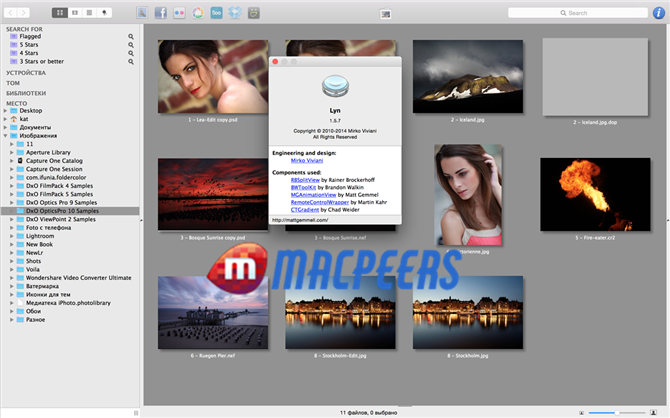Switch to map view mode

pyautogui.click(x=106, y=12)
